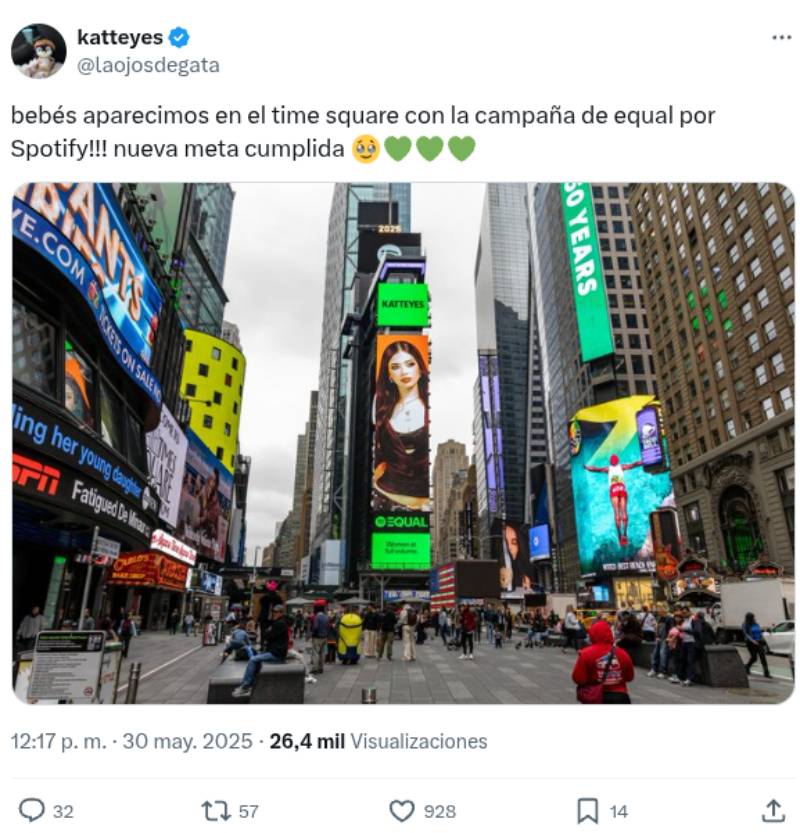Click the blue verified badge
This screenshot has height=833, width=800.
179,37
